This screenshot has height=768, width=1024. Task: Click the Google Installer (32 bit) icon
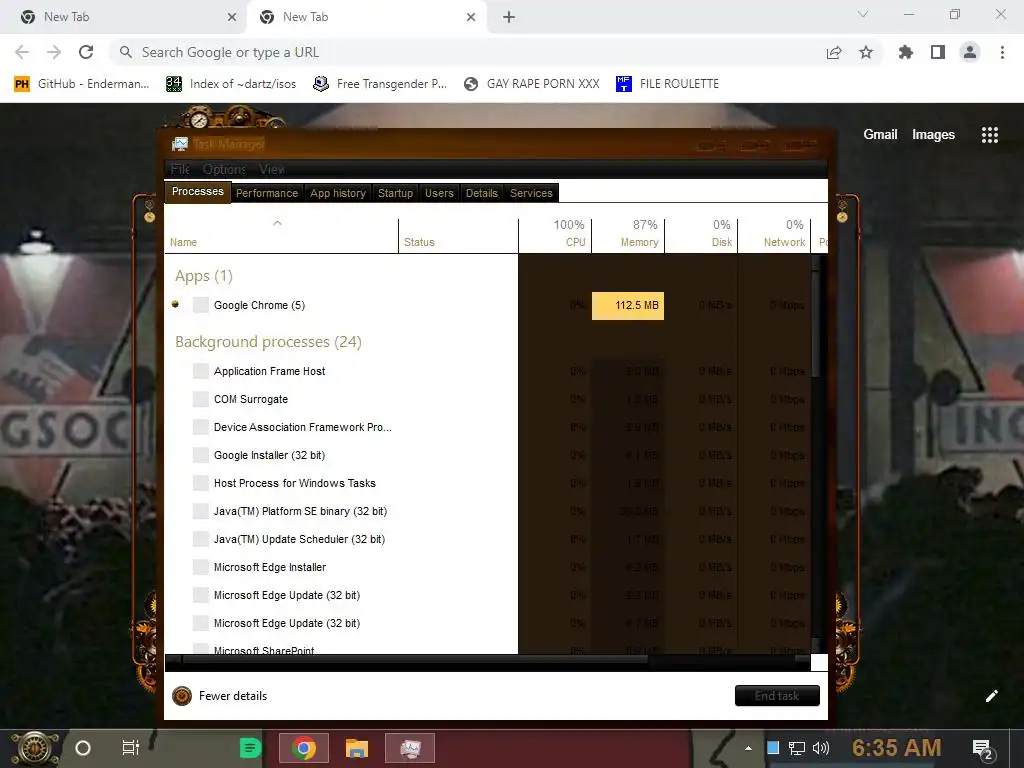(x=200, y=455)
